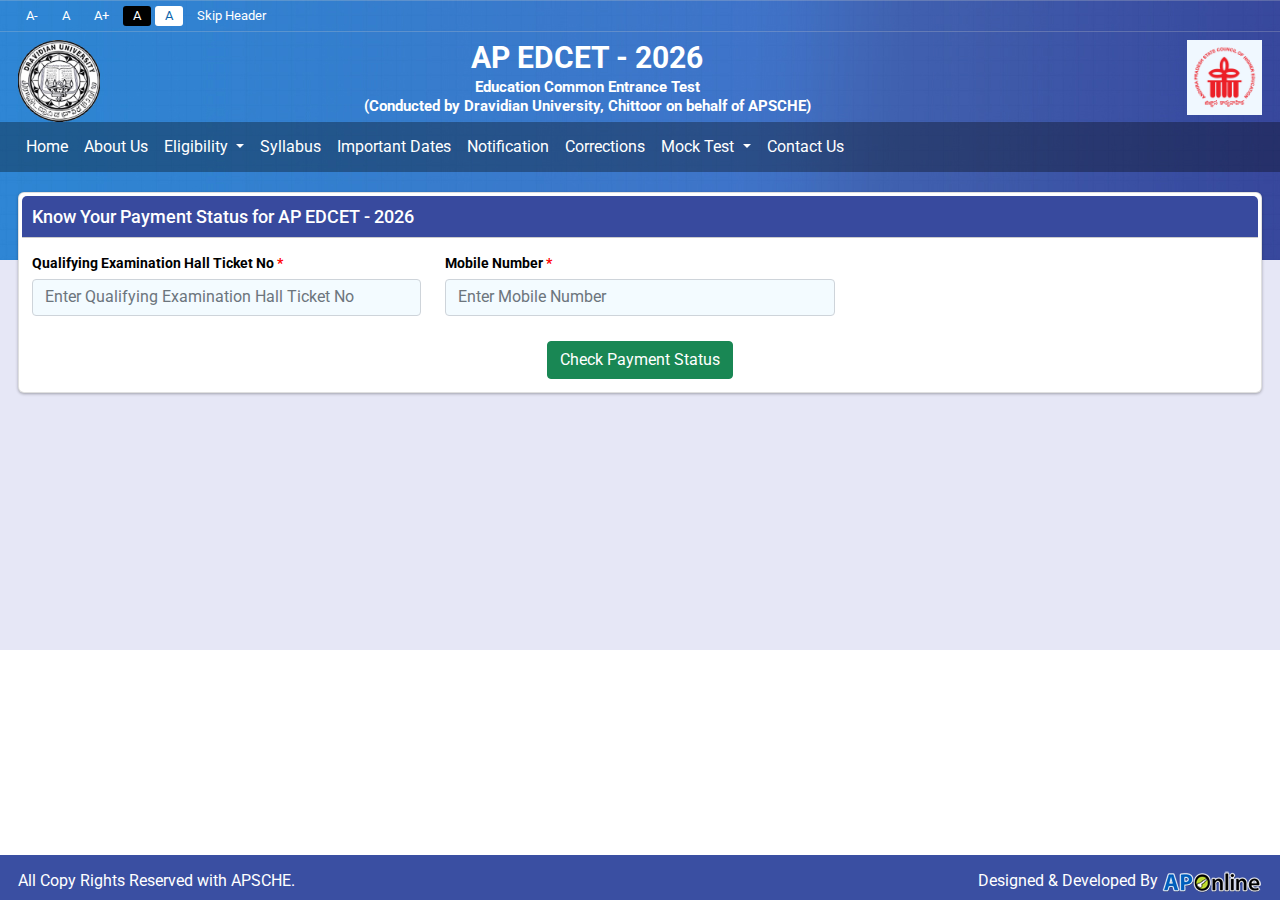Click the AP EDCET - 2026 title
1280x900 pixels.
click(x=587, y=57)
